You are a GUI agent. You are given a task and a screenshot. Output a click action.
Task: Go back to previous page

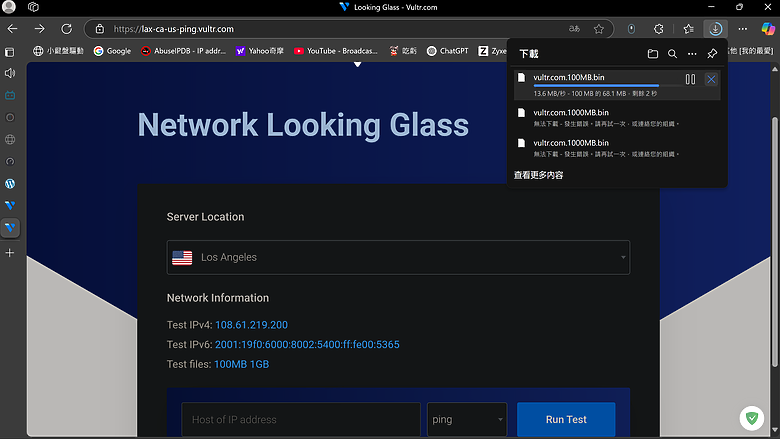click(12, 29)
